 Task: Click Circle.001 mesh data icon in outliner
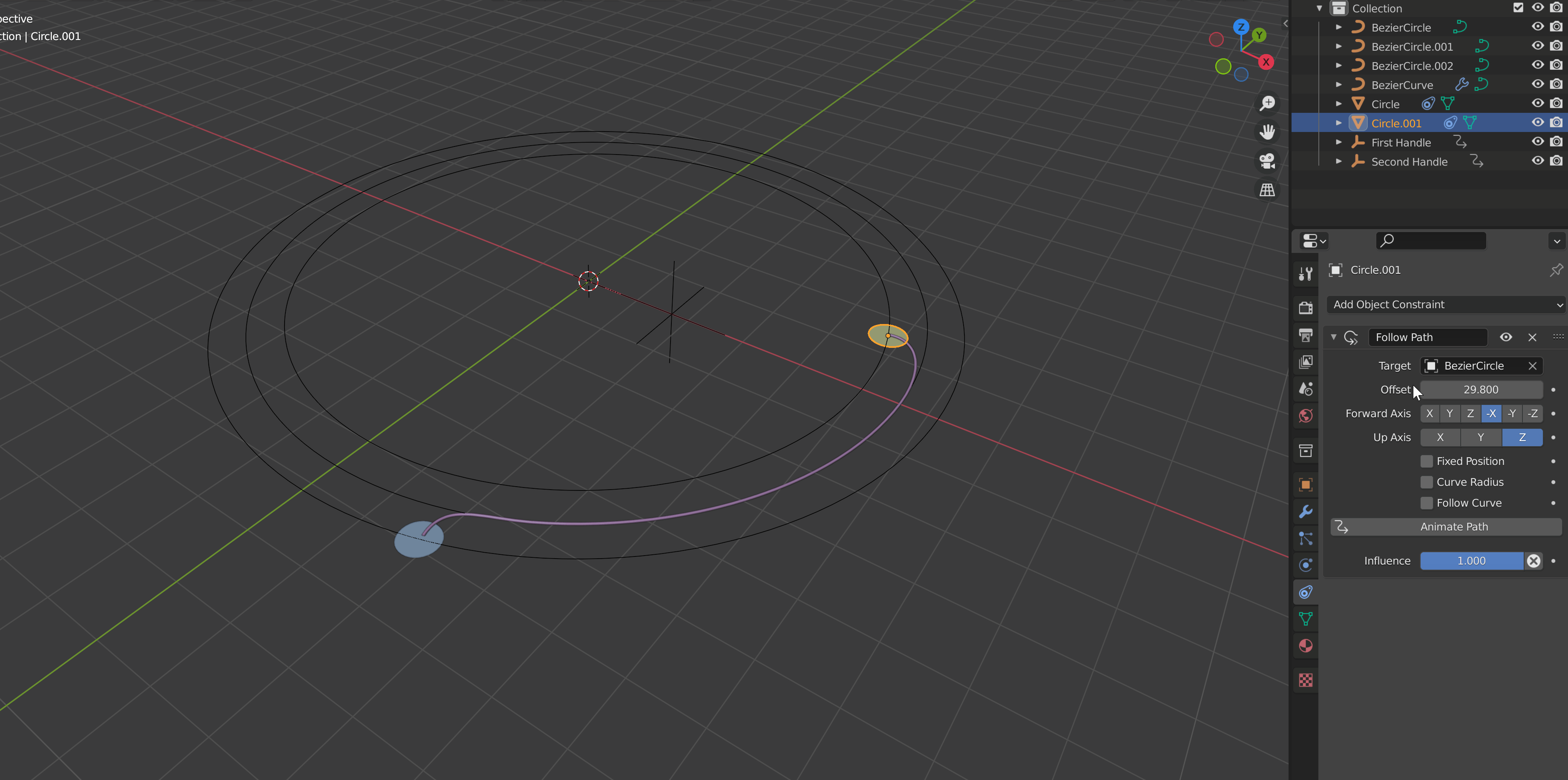click(1470, 123)
